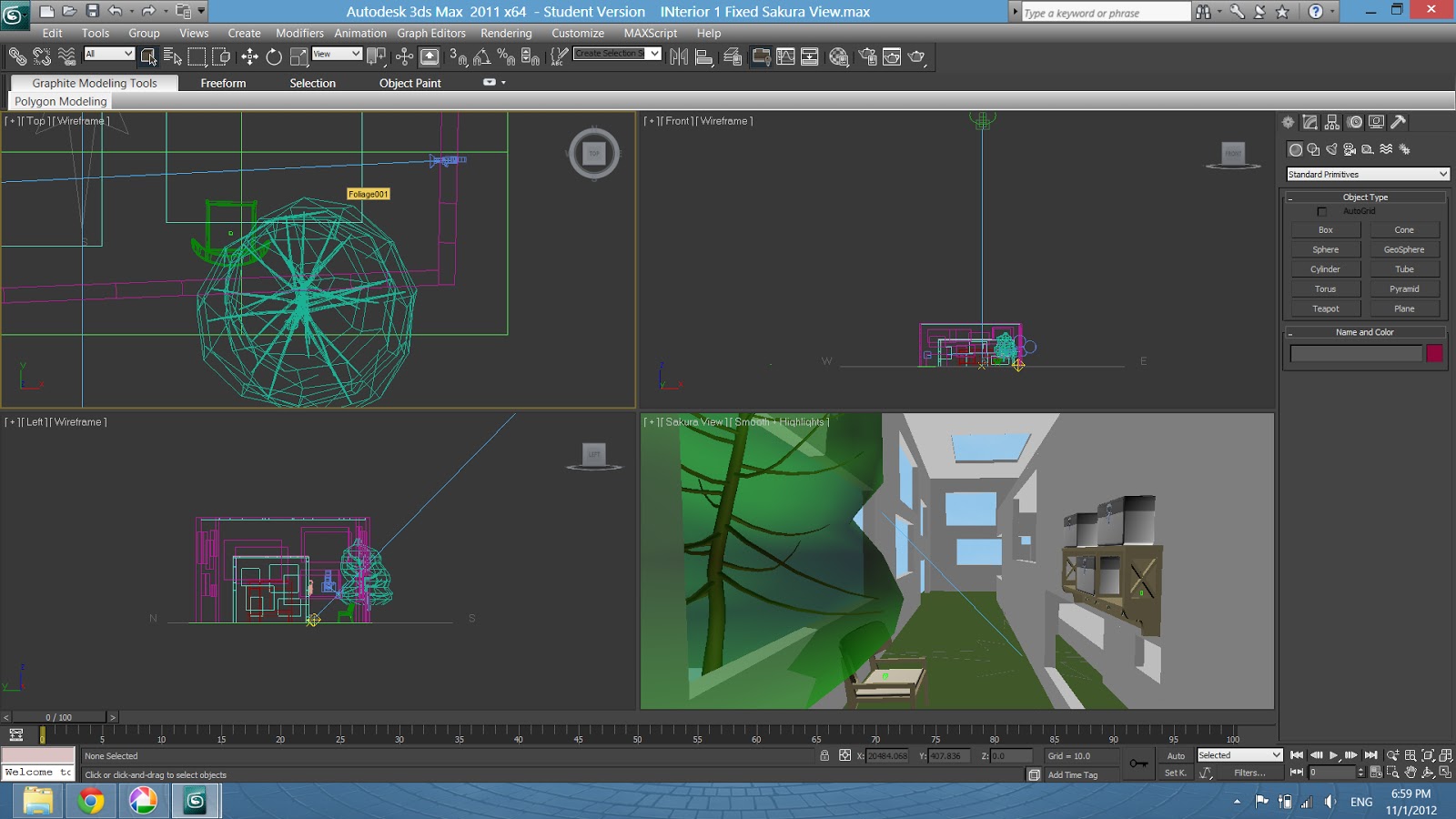Open the Material Editor icon

coord(838,56)
